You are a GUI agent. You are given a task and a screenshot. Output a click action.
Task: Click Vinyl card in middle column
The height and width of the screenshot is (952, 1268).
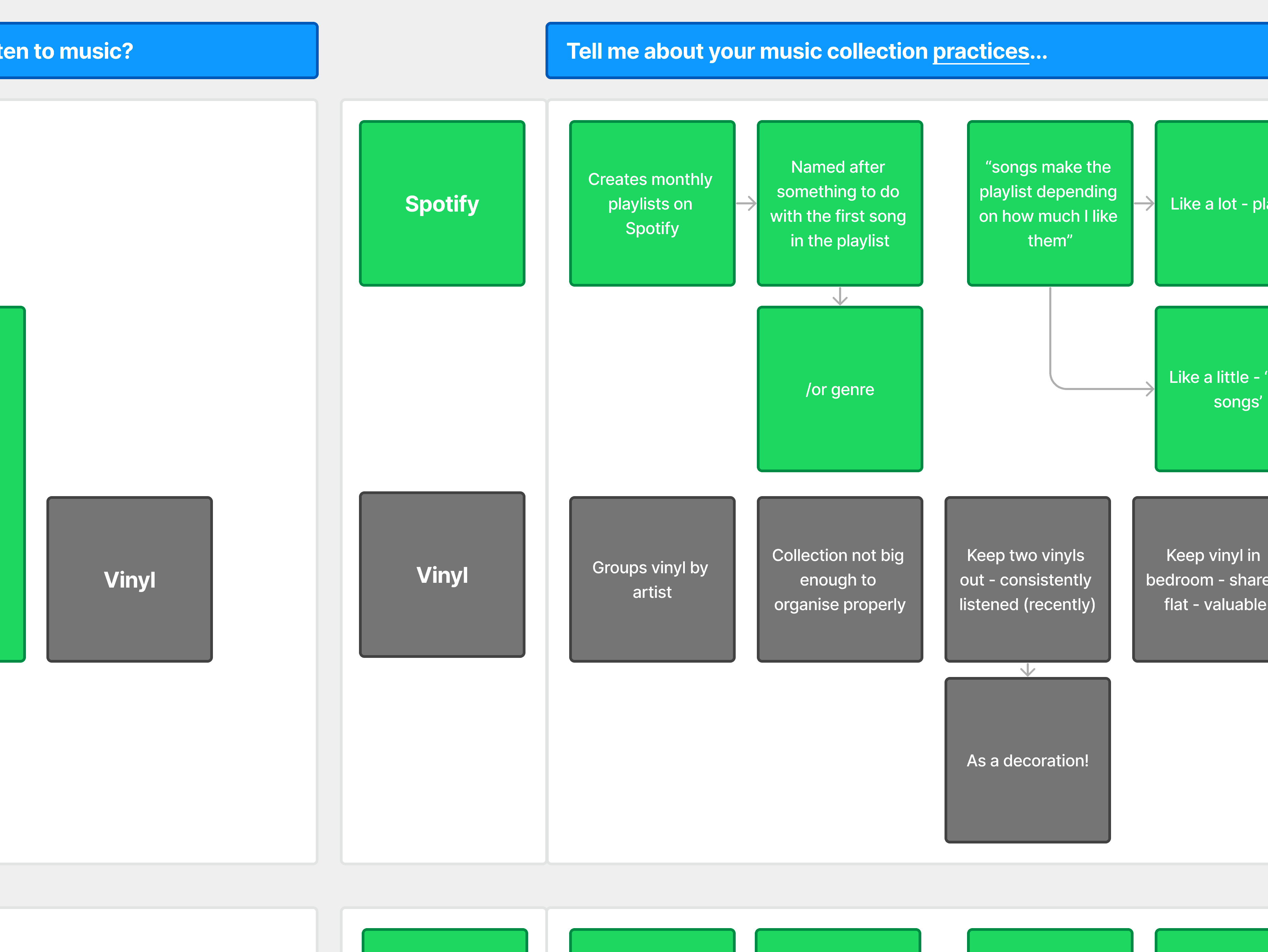point(442,574)
